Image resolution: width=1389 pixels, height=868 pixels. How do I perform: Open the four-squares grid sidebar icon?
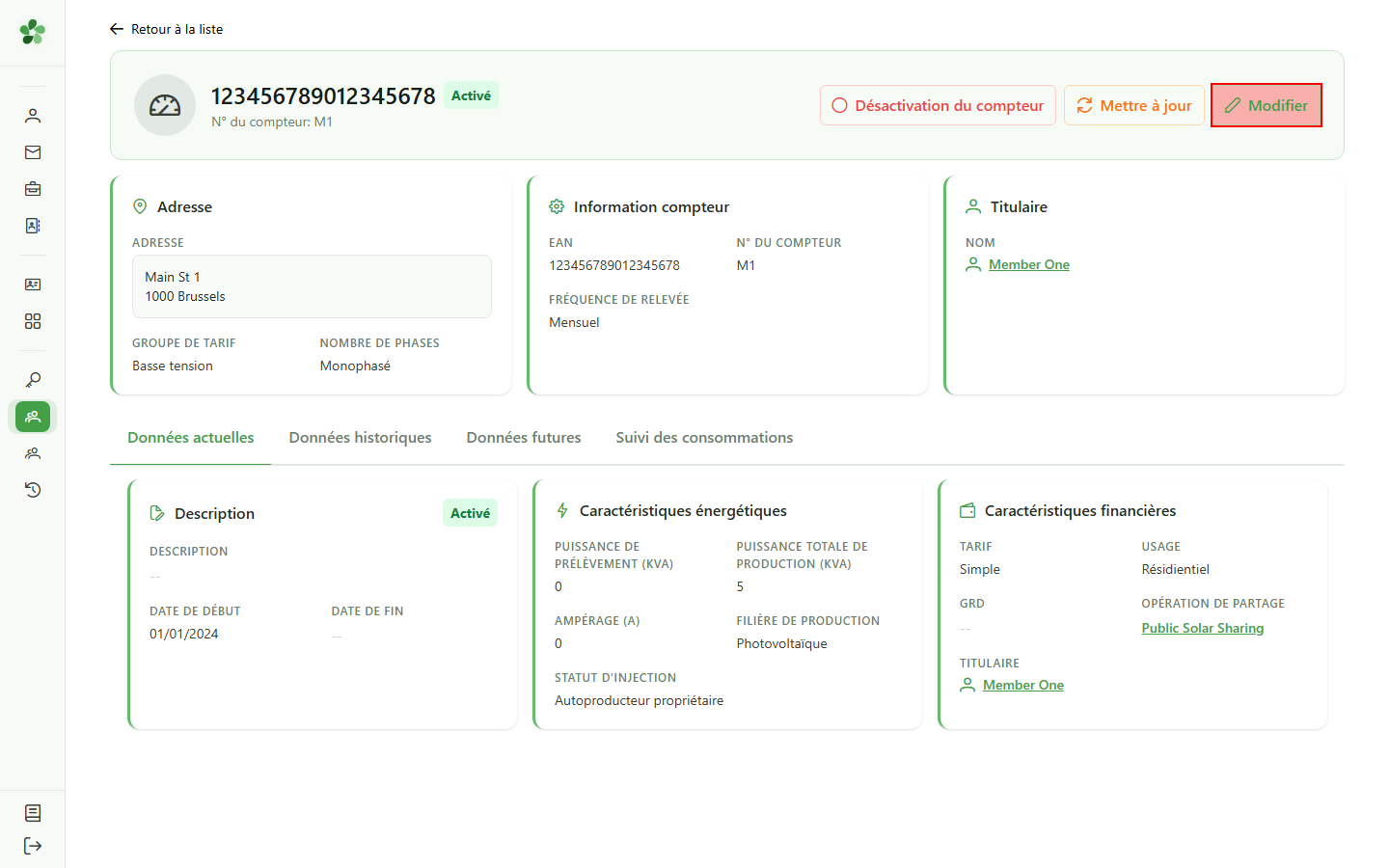(33, 321)
